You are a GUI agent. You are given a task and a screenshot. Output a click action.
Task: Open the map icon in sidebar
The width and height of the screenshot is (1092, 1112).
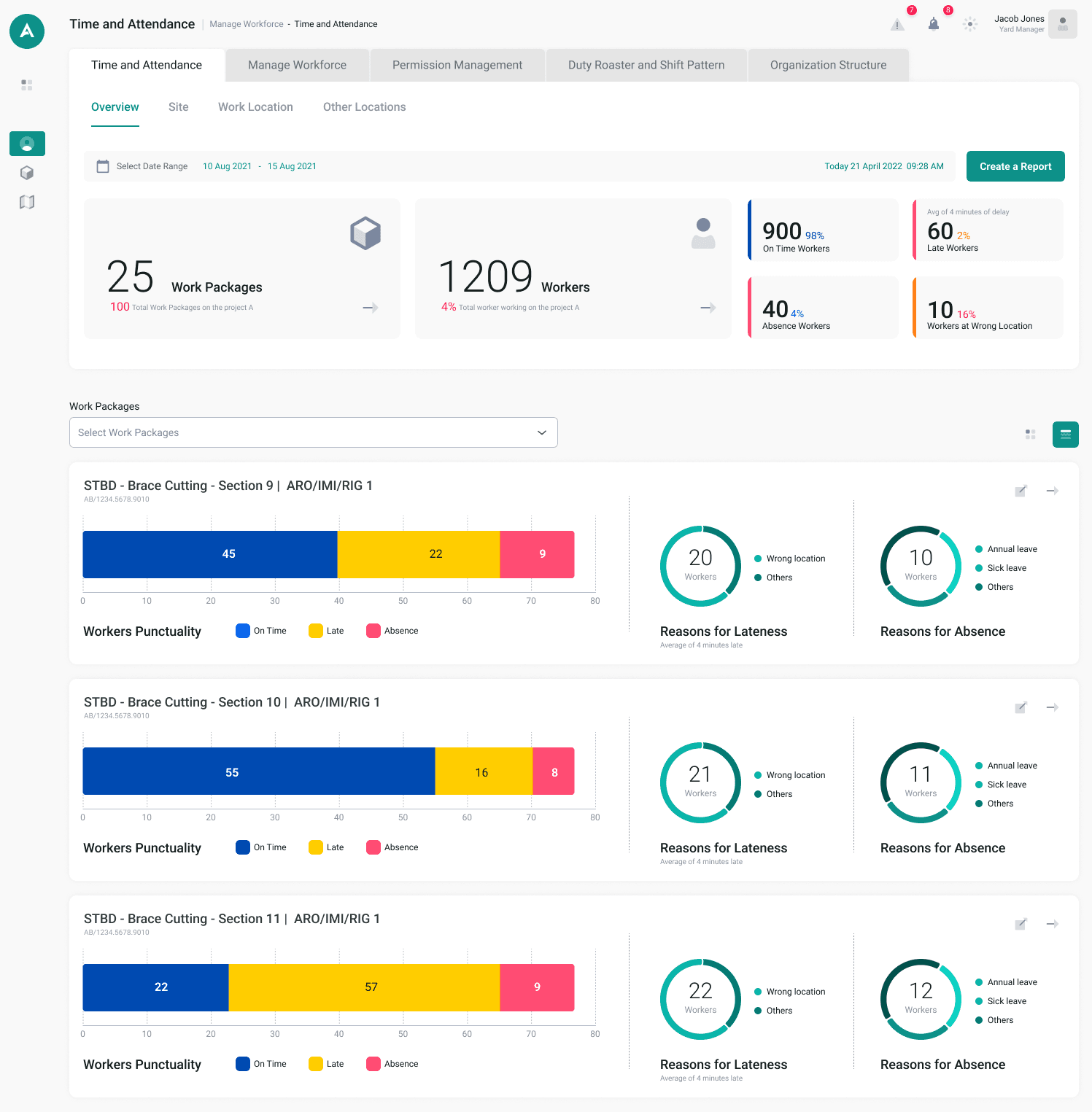(x=27, y=202)
